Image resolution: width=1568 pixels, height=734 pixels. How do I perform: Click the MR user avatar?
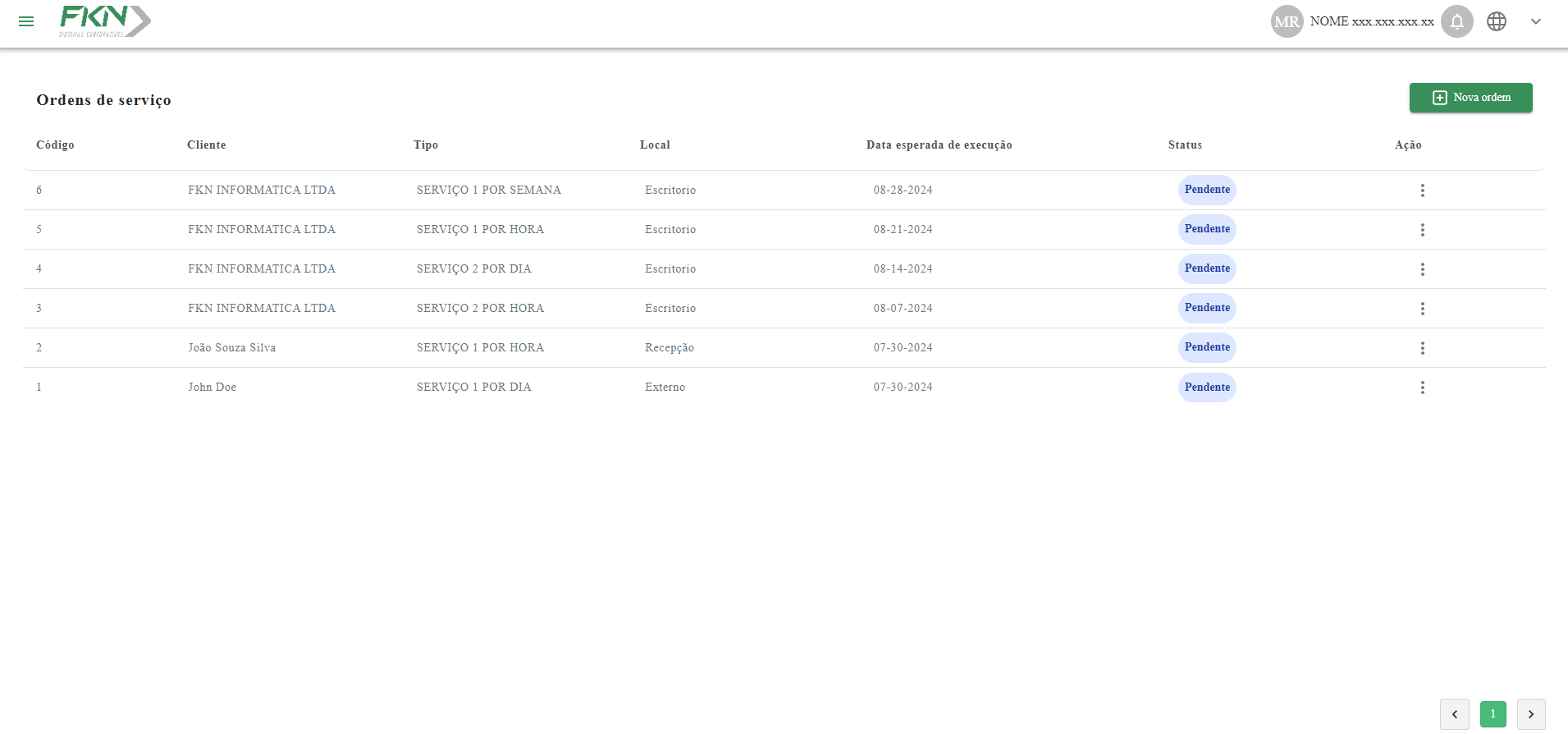pos(1287,21)
